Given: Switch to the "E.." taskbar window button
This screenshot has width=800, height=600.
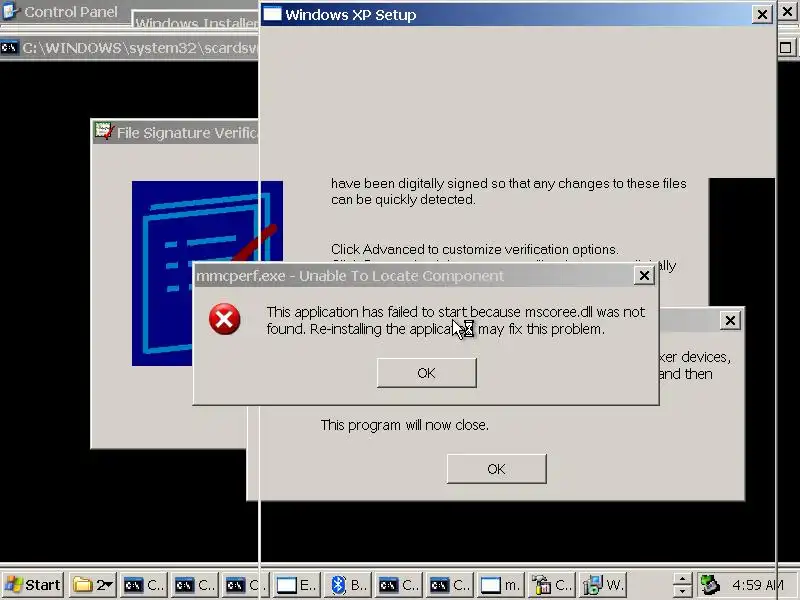Looking at the screenshot, I should [x=297, y=585].
